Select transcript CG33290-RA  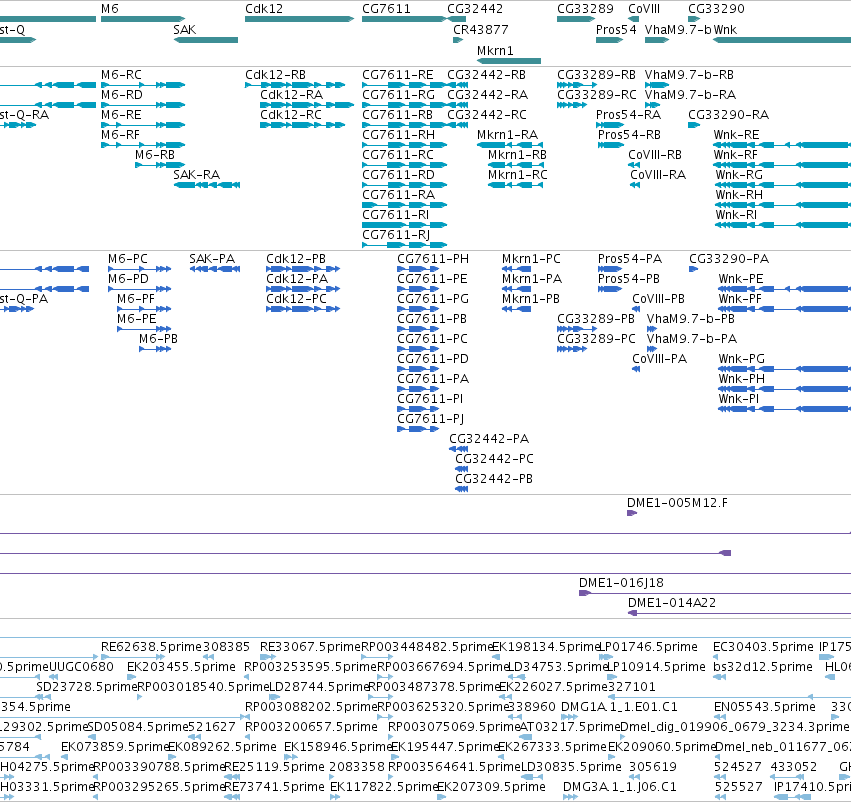point(694,125)
